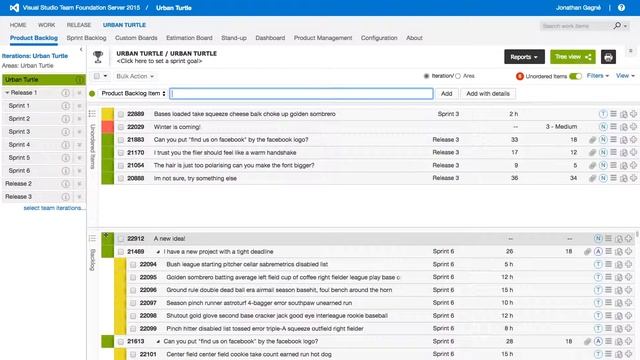Click the attachment paperclip on item 21613

click(x=587, y=341)
